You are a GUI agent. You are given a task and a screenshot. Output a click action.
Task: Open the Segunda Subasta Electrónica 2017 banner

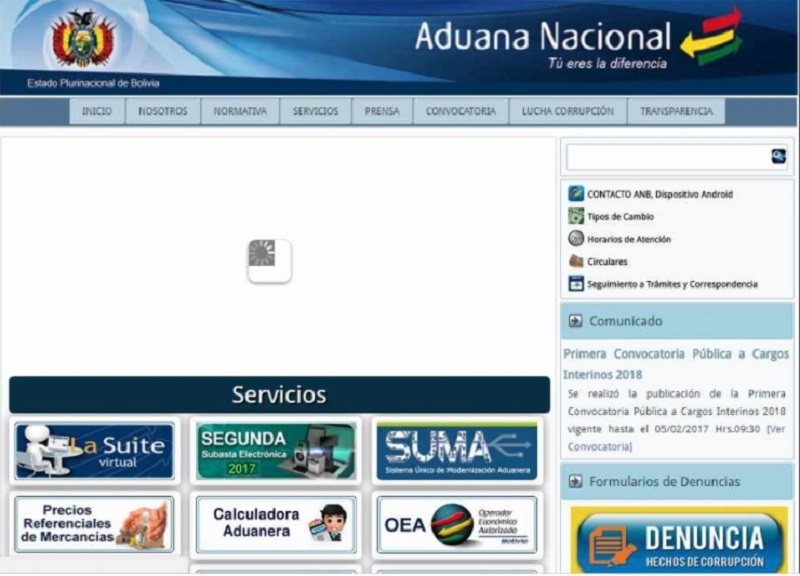click(x=276, y=451)
